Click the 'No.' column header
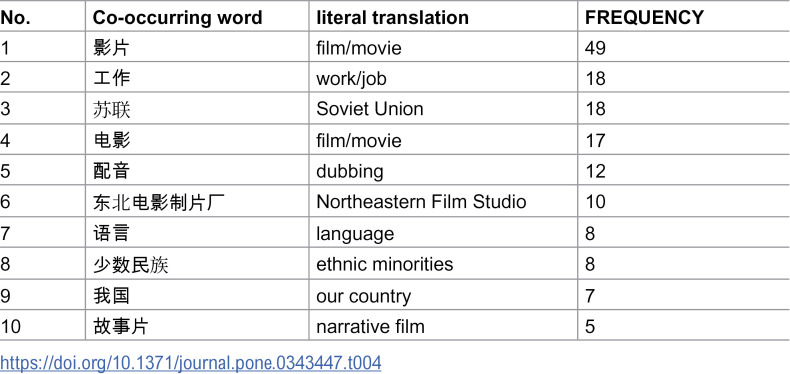This screenshot has width=790, height=374. pos(15,18)
